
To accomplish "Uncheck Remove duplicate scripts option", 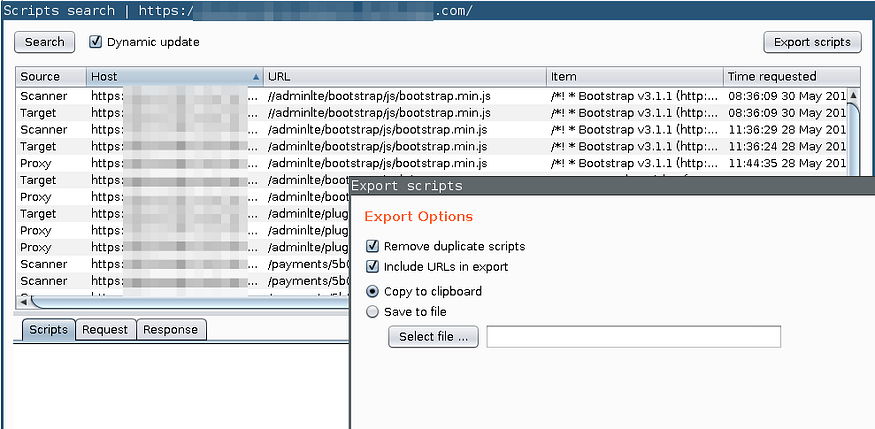I will 373,246.
